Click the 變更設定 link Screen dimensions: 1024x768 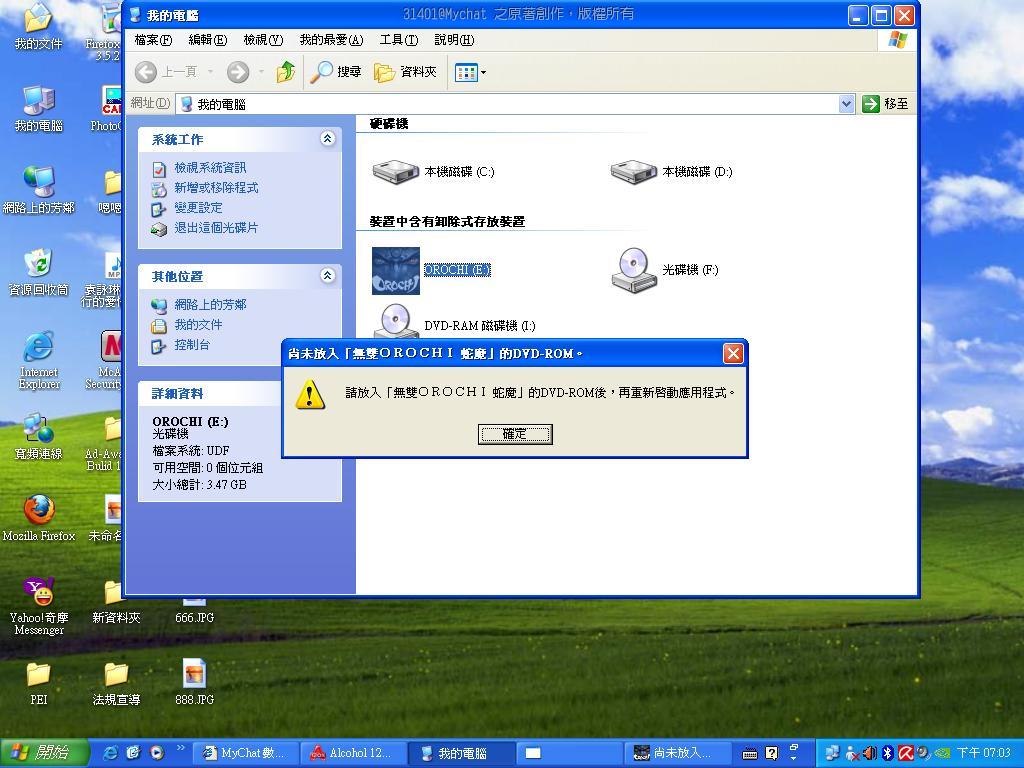(199, 208)
